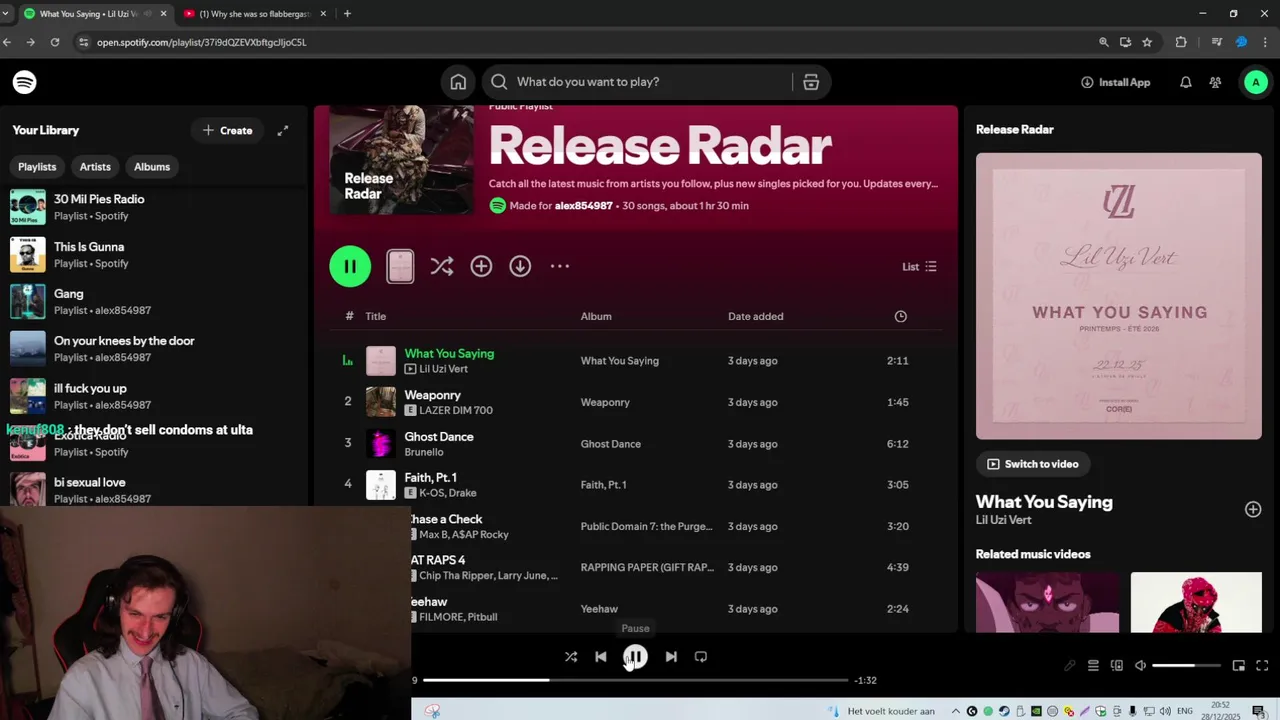Open Lil Uzi Vert under the first track
The width and height of the screenshot is (1280, 720).
pos(443,369)
